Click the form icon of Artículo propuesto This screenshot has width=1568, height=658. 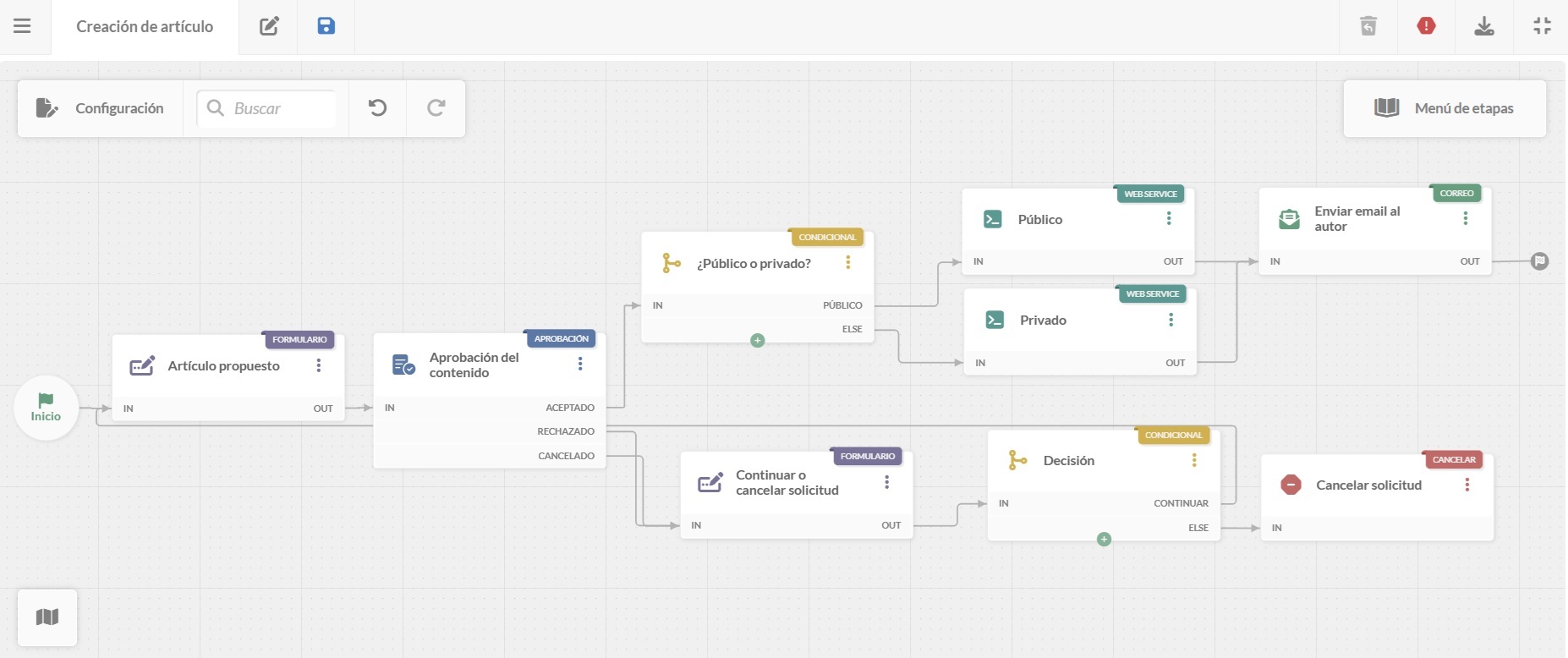tap(142, 366)
